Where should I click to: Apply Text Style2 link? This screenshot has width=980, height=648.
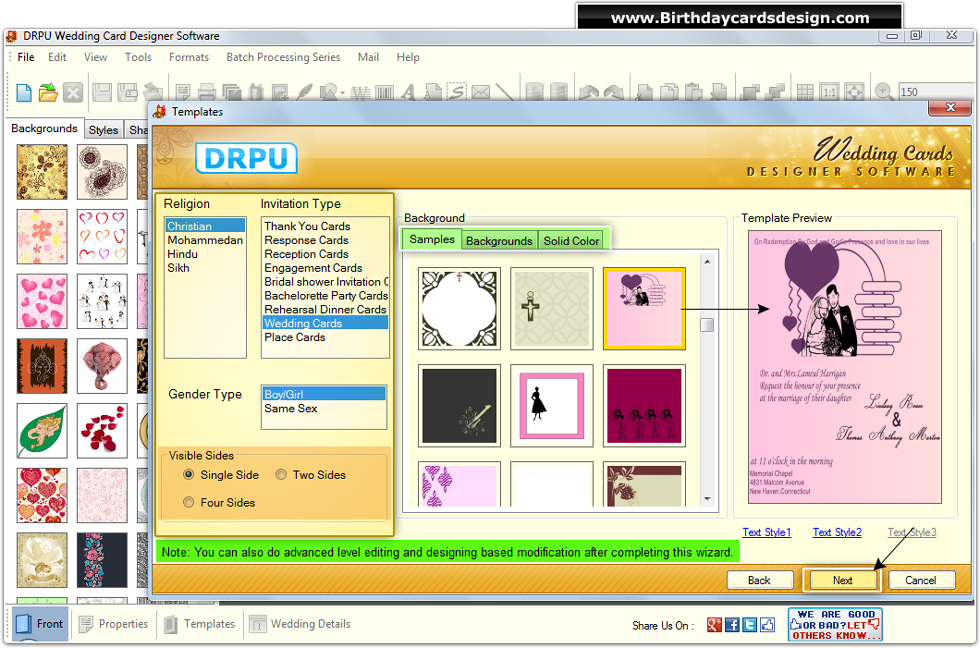pyautogui.click(x=837, y=532)
